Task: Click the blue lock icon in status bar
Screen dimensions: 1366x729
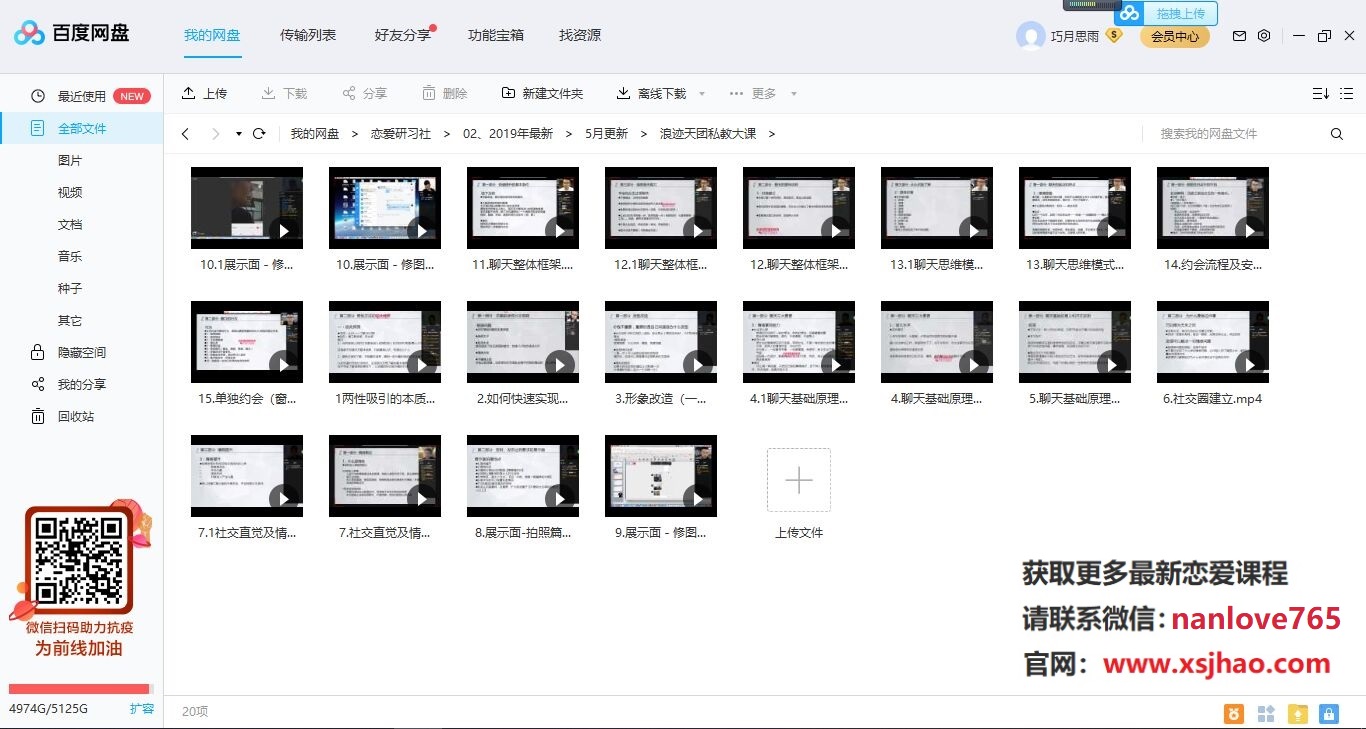Action: pos(1328,714)
